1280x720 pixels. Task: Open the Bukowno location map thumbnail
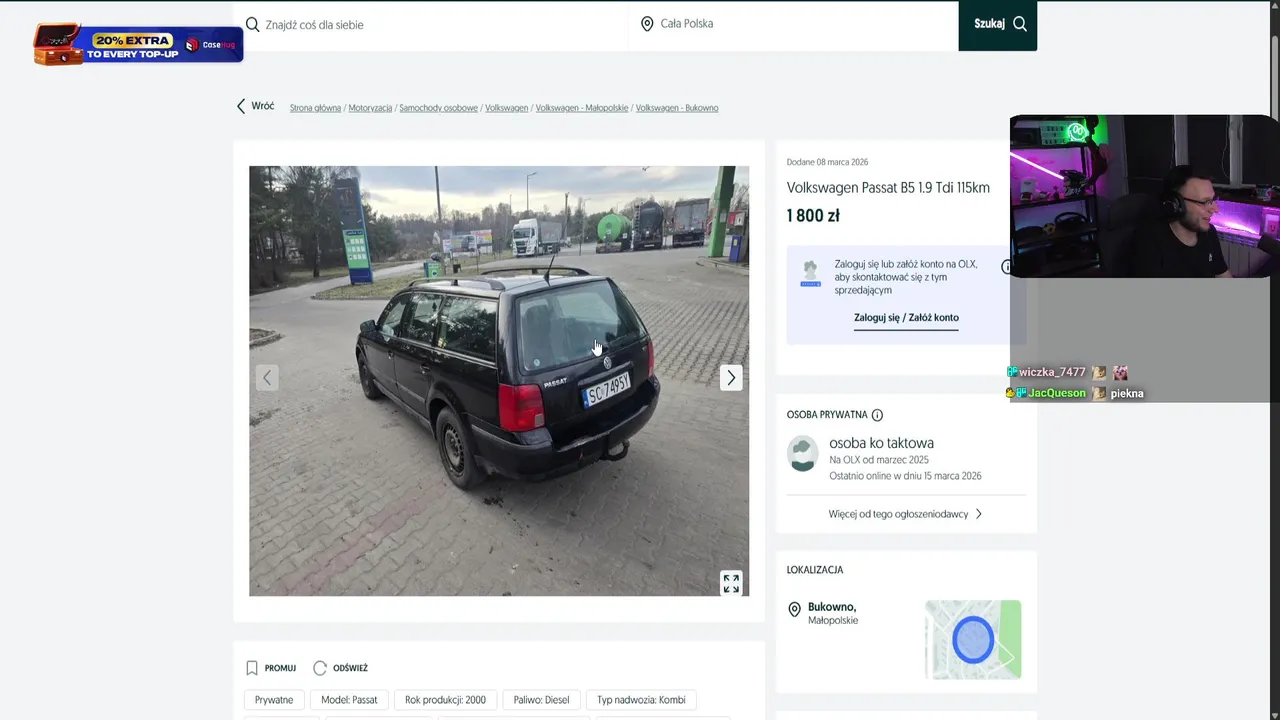[973, 640]
